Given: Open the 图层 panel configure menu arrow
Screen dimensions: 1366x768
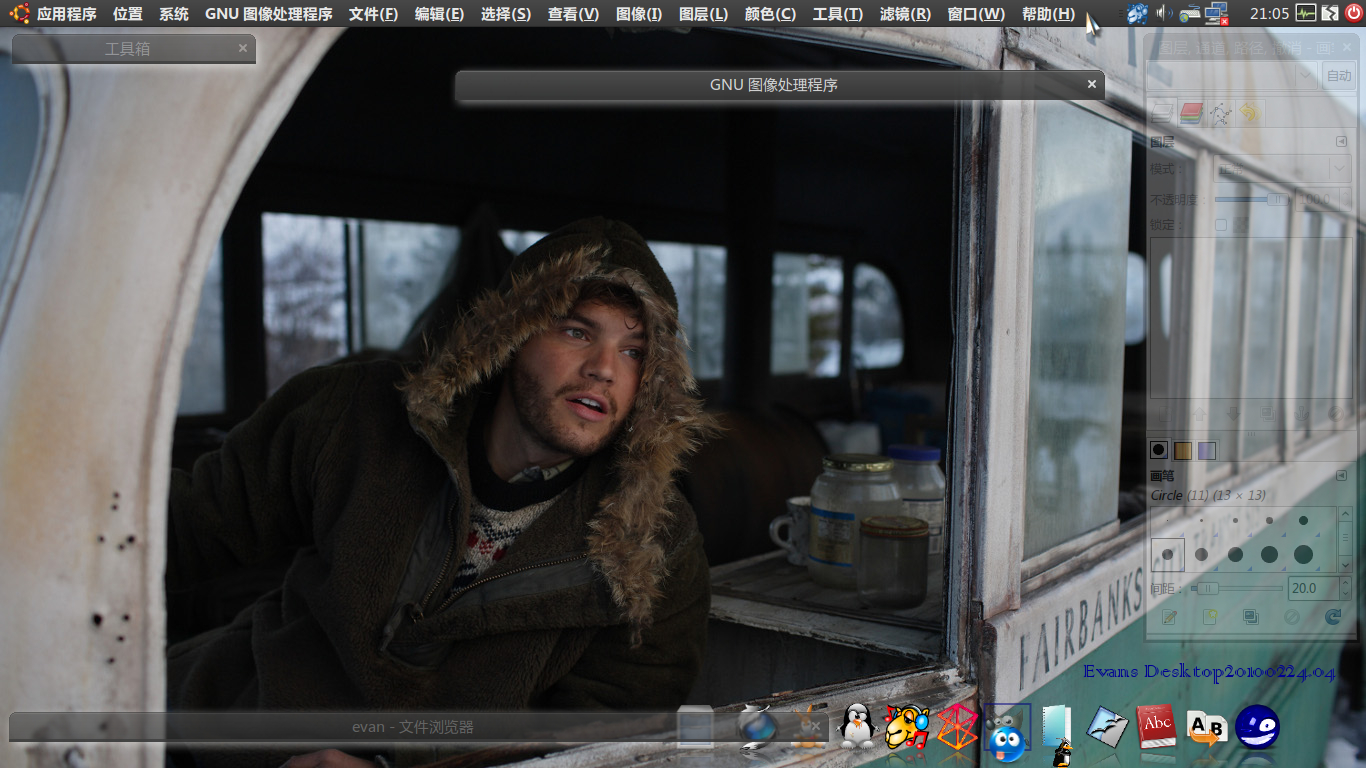Looking at the screenshot, I should pos(1342,142).
